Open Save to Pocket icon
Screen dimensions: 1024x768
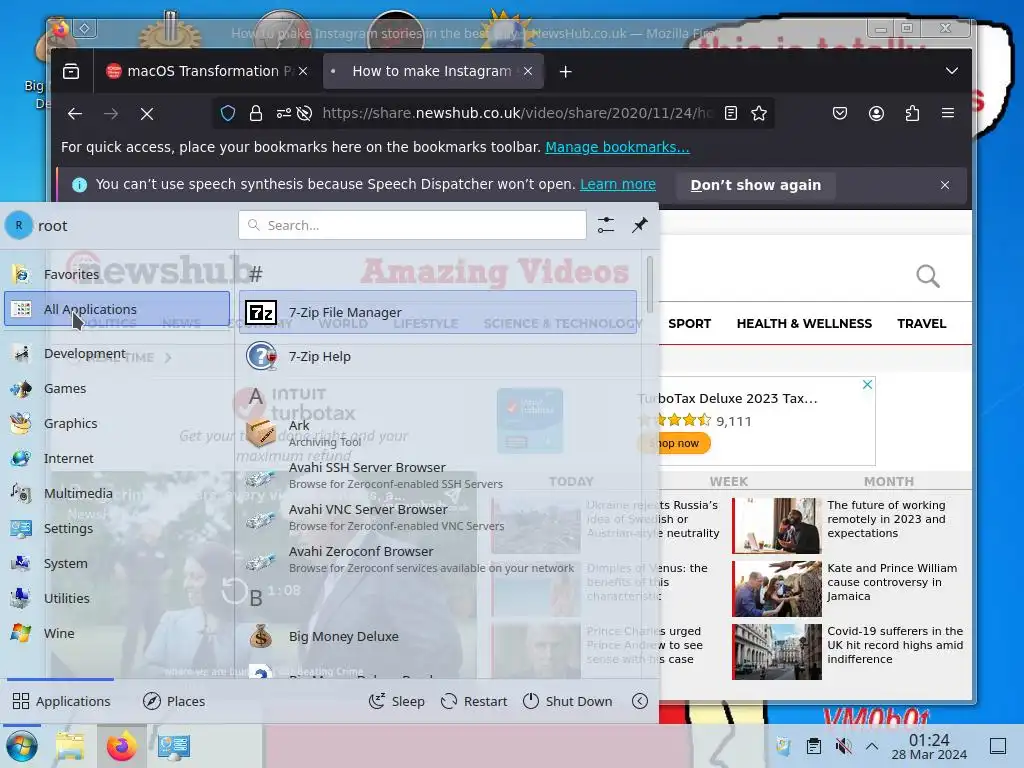(x=840, y=114)
